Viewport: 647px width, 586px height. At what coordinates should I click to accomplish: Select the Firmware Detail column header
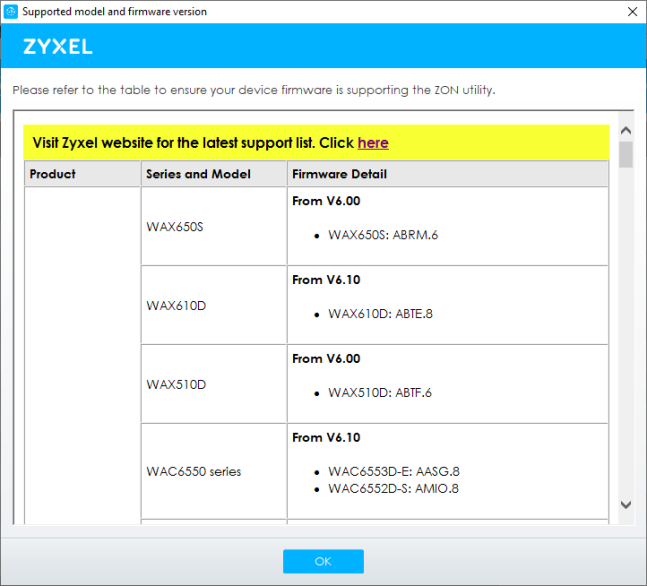click(339, 174)
